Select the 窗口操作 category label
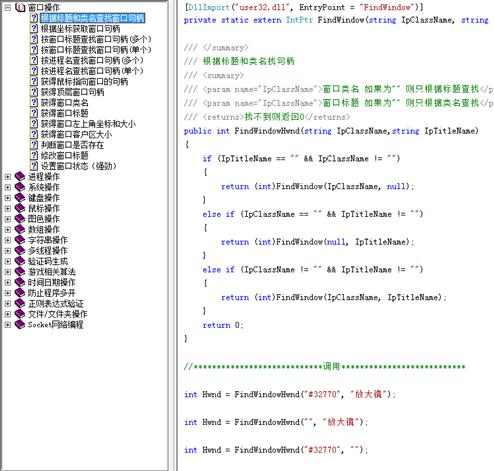 click(44, 7)
